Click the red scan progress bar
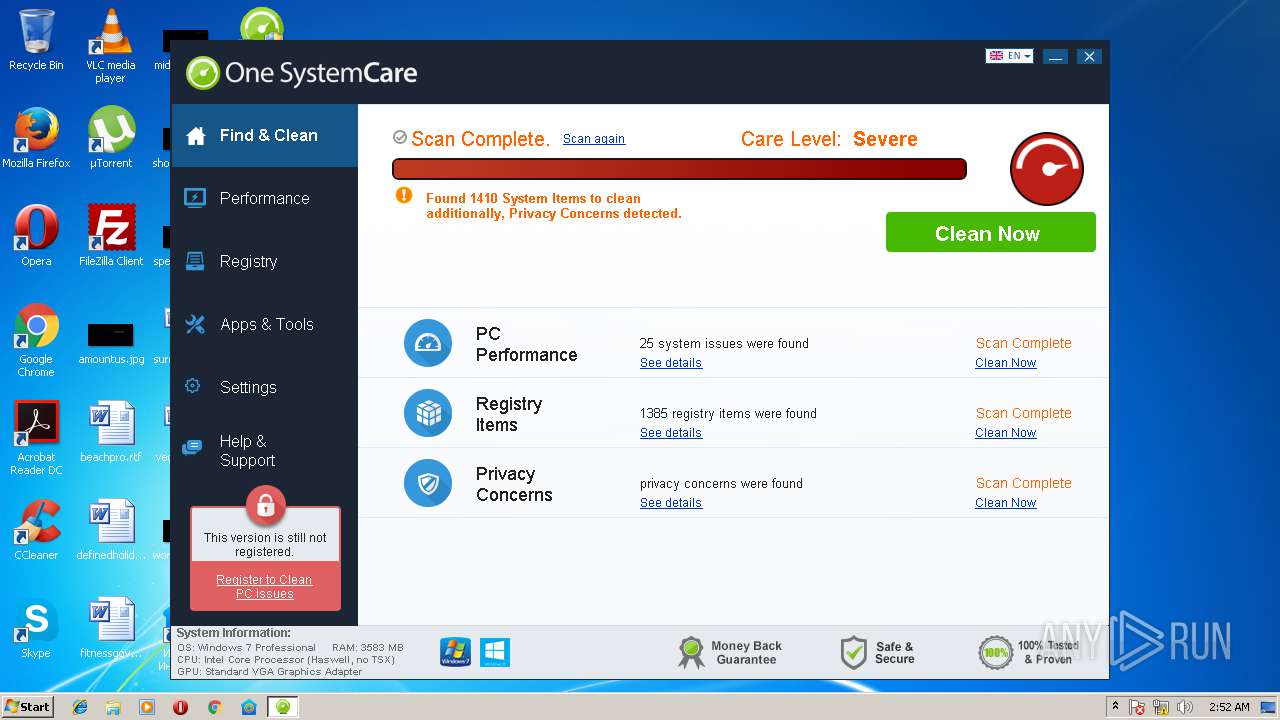The image size is (1280, 720). pyautogui.click(x=679, y=169)
